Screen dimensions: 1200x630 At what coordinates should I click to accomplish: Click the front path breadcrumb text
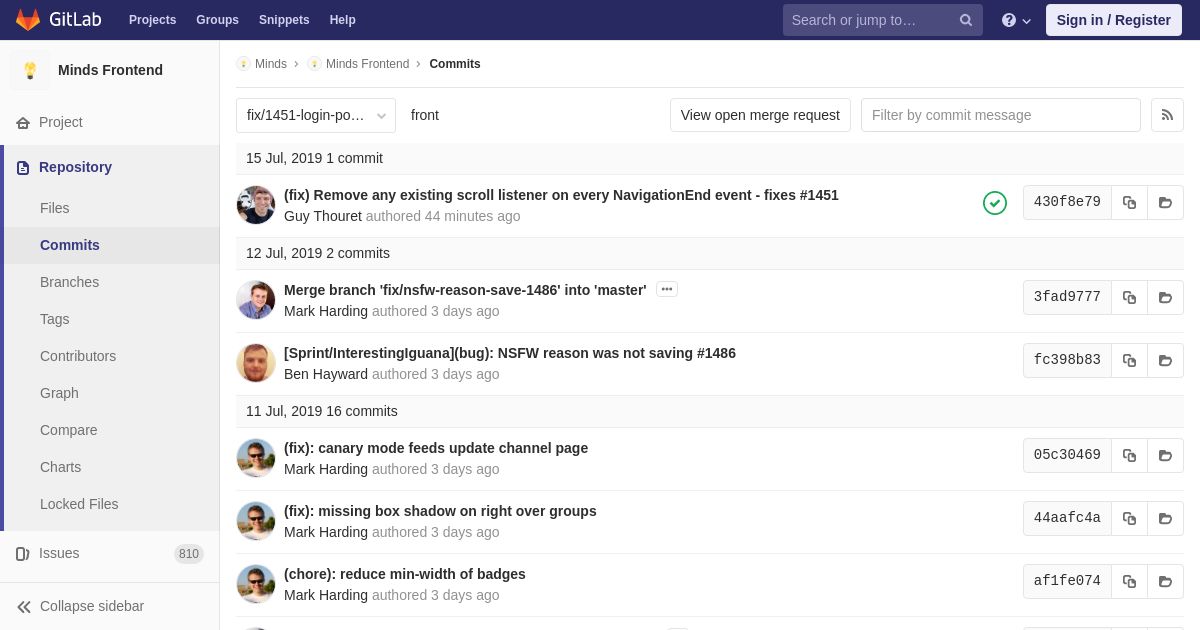[x=425, y=115]
